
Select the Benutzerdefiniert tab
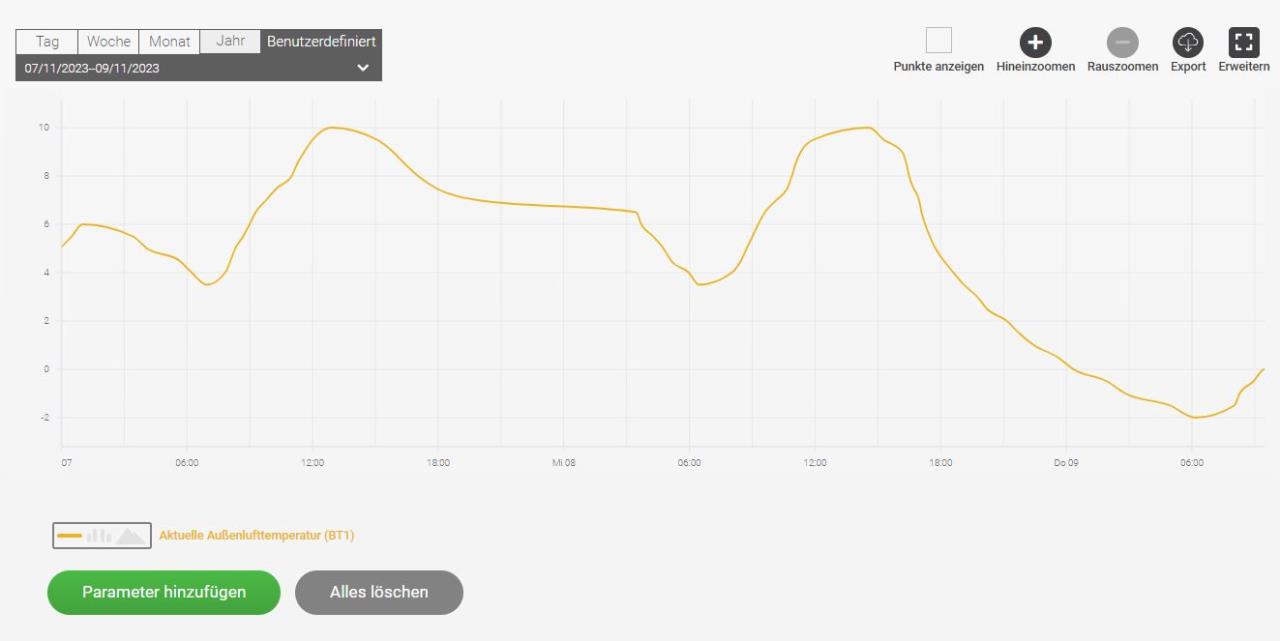coord(321,42)
